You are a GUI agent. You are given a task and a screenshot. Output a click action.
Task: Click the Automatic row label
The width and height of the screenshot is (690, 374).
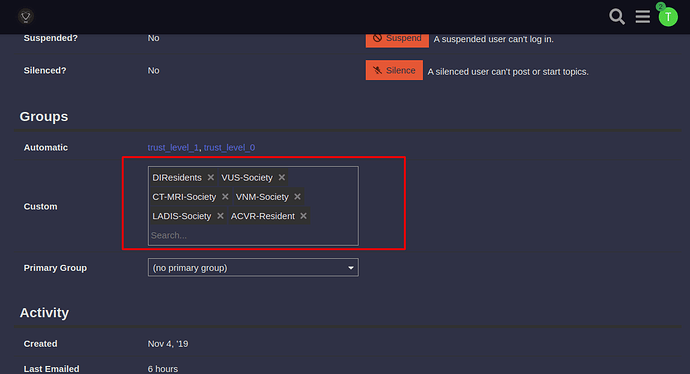pos(46,147)
